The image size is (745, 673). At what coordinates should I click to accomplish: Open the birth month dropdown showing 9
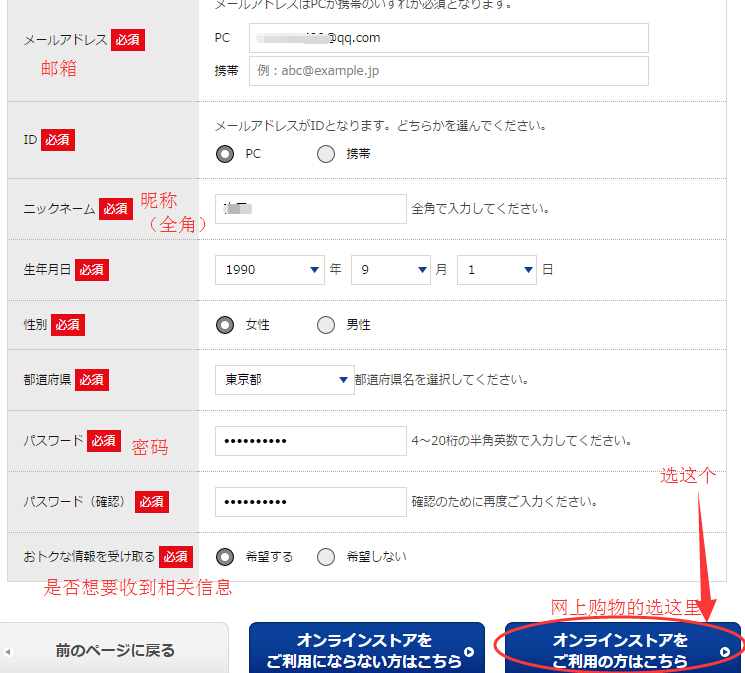[x=391, y=269]
